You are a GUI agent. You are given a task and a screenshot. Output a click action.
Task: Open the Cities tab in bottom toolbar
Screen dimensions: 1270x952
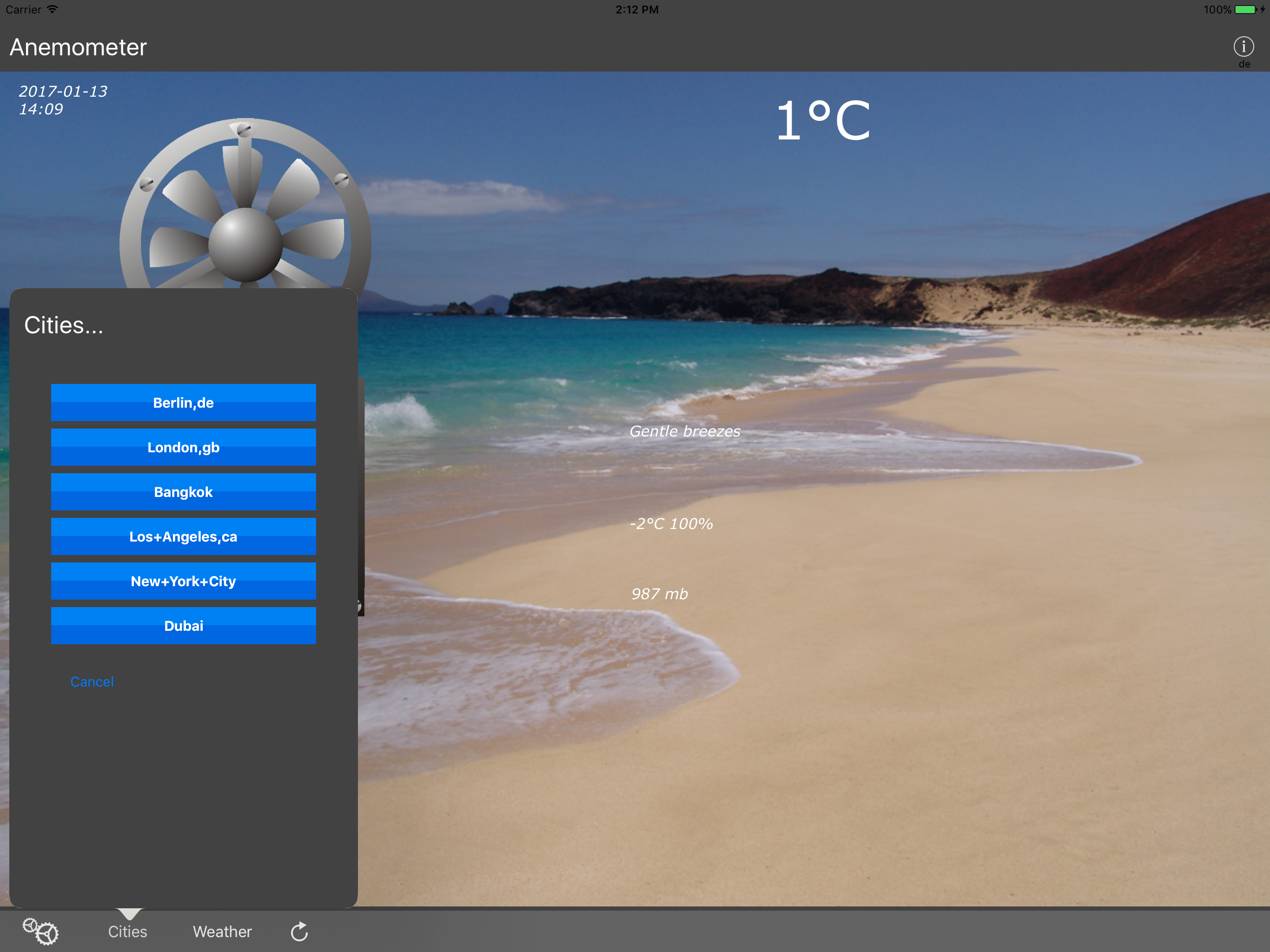tap(127, 932)
